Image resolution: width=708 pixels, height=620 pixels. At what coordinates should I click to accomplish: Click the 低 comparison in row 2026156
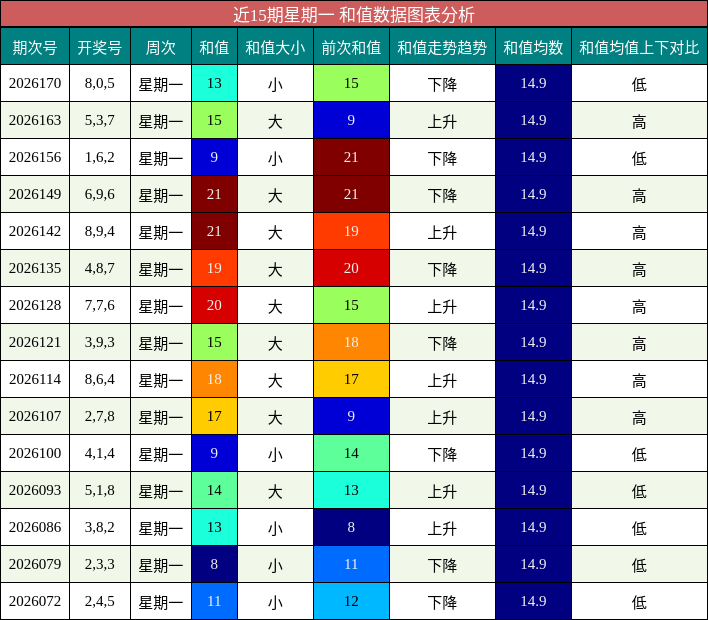639,158
